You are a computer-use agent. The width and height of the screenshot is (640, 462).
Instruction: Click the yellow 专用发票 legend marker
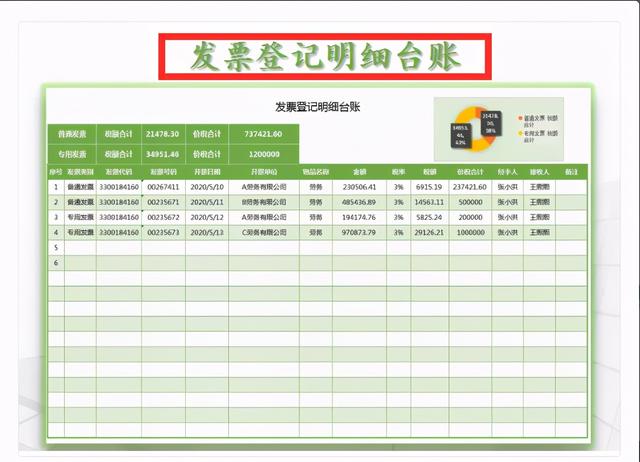click(x=520, y=133)
